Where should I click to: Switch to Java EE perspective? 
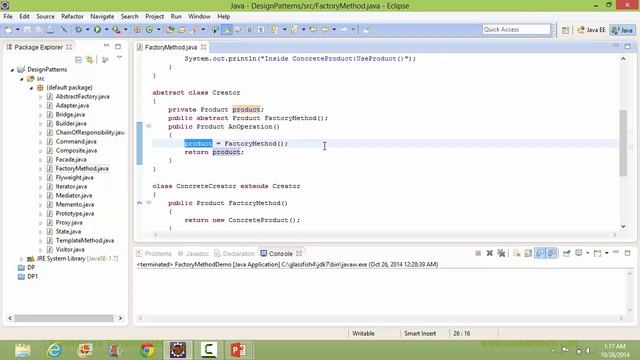[591, 30]
